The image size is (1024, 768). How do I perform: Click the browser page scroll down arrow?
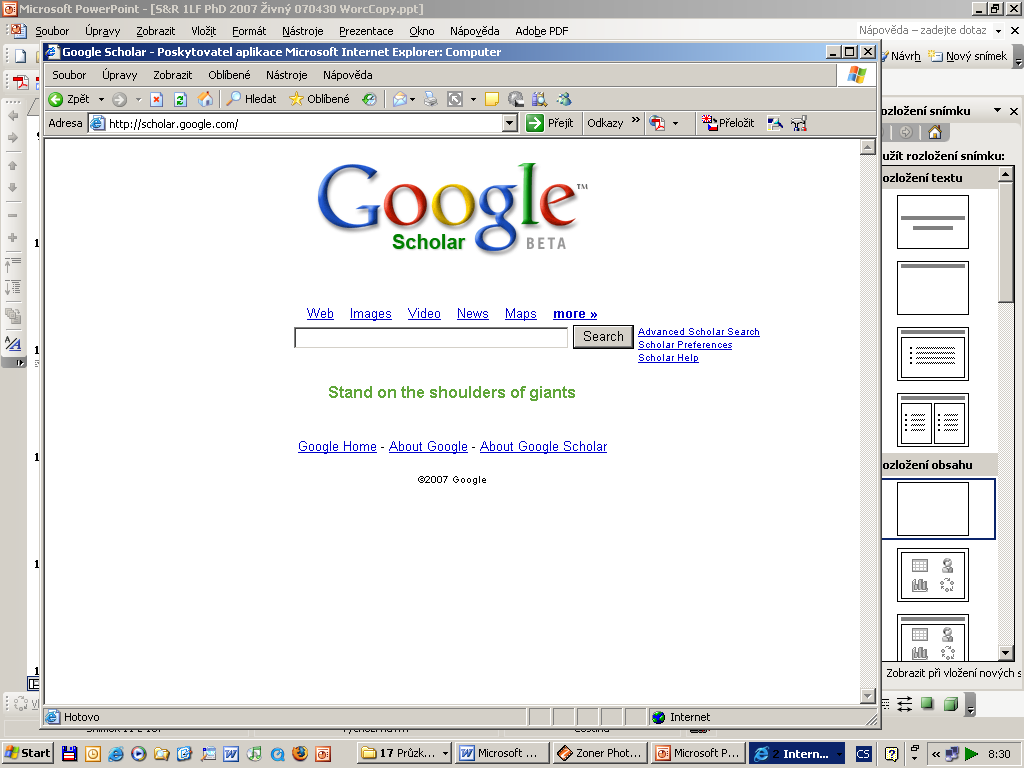click(867, 696)
